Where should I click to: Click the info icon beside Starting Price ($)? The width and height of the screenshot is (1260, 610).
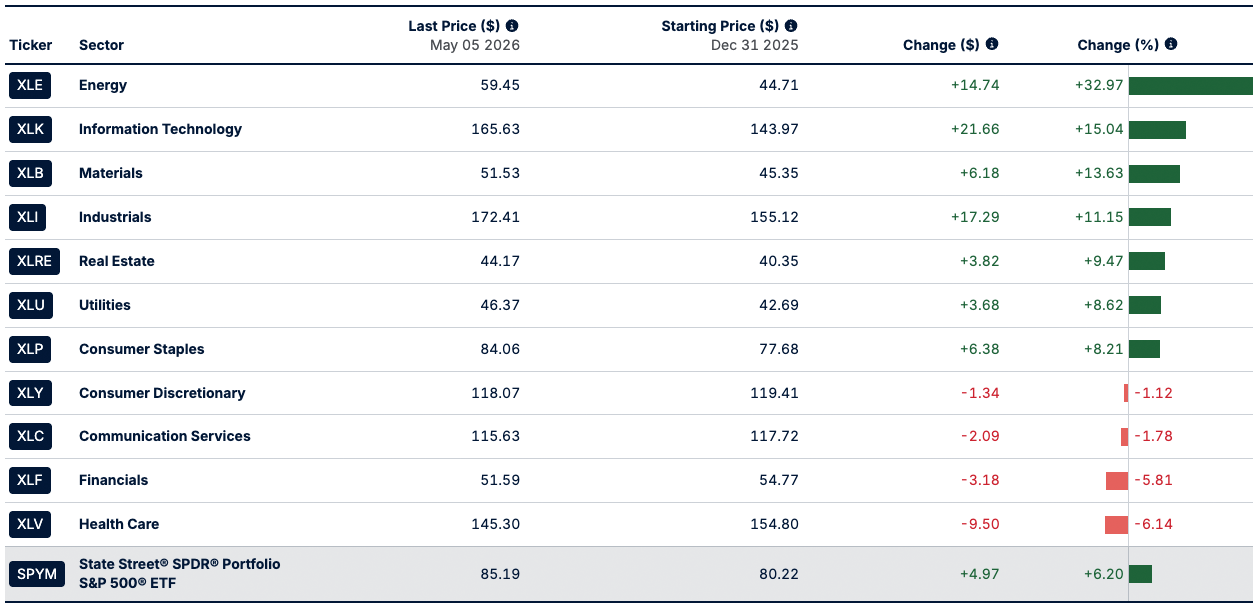point(791,26)
